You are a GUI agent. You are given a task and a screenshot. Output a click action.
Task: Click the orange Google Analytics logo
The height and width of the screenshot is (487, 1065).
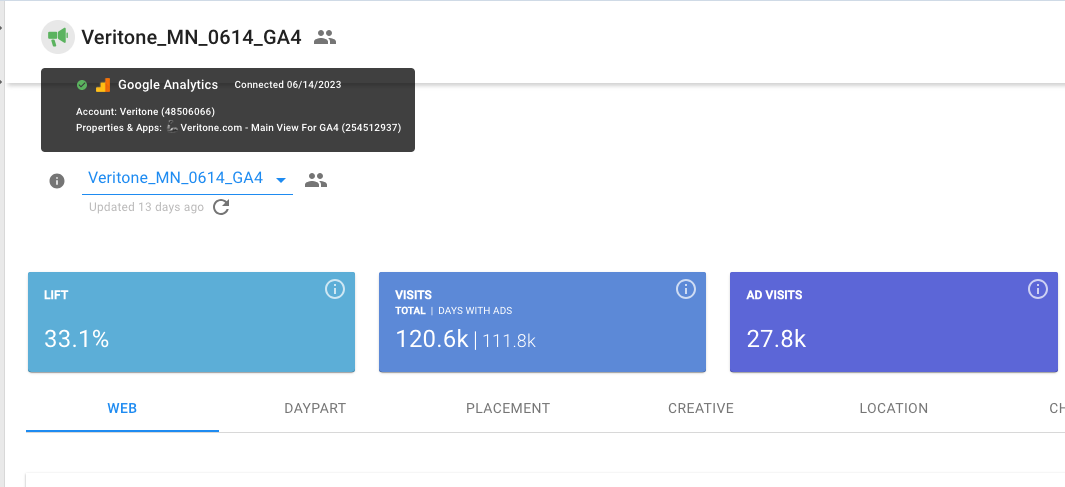tap(102, 85)
